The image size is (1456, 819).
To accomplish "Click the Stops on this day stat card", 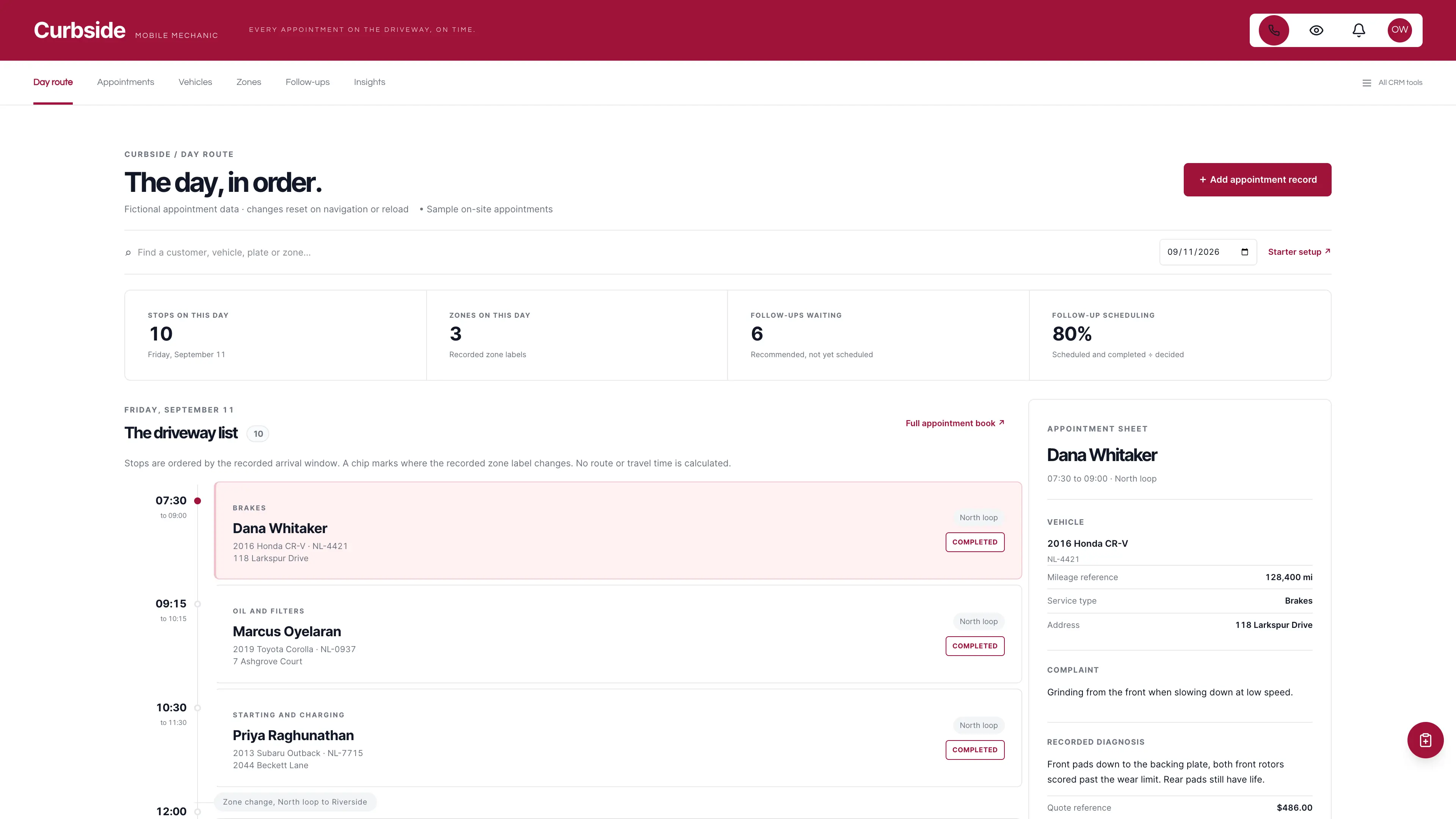I will [276, 335].
